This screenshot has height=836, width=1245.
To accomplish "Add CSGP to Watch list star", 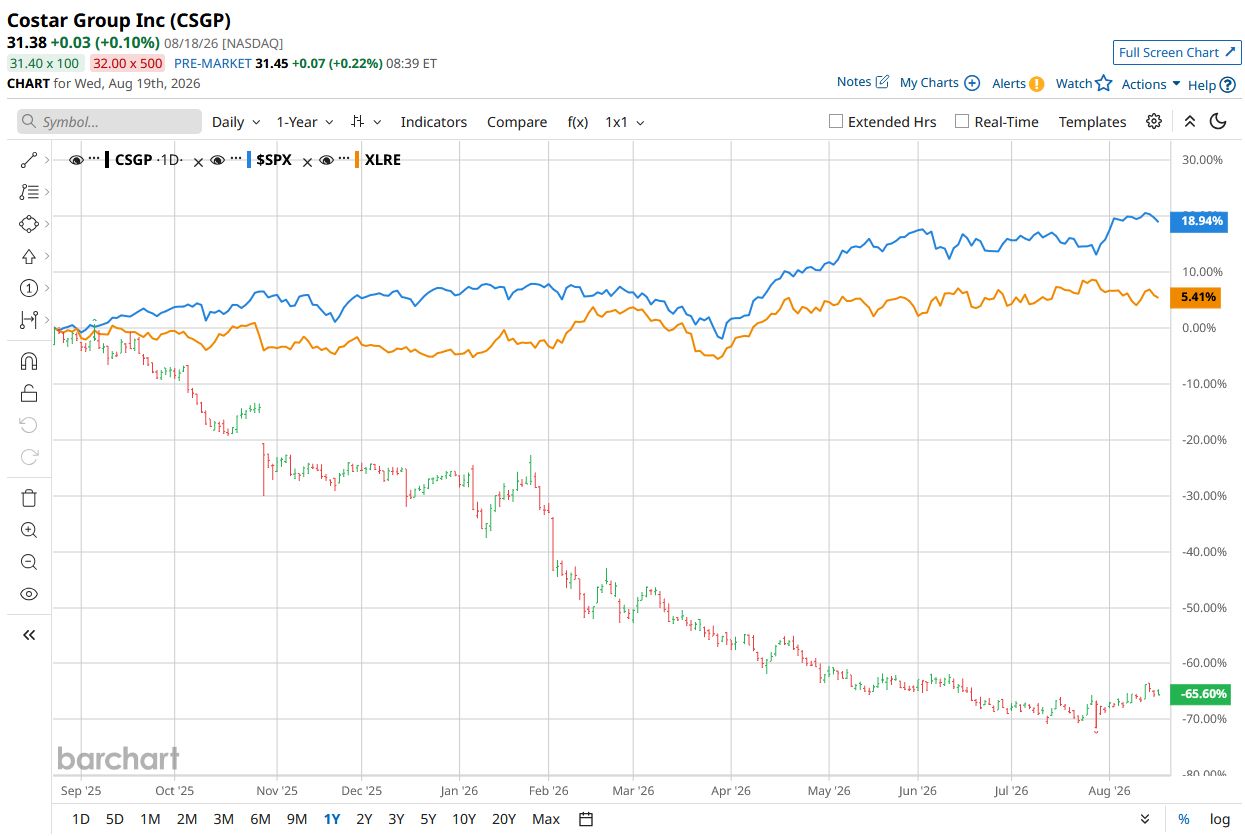I will coord(1103,83).
